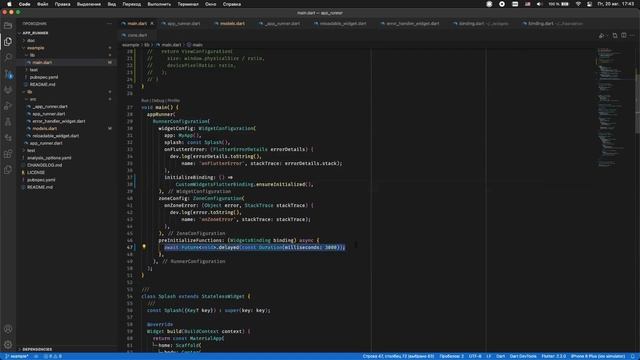Open Dart DevTools from status bar
This screenshot has height=360, width=640.
click(x=523, y=356)
